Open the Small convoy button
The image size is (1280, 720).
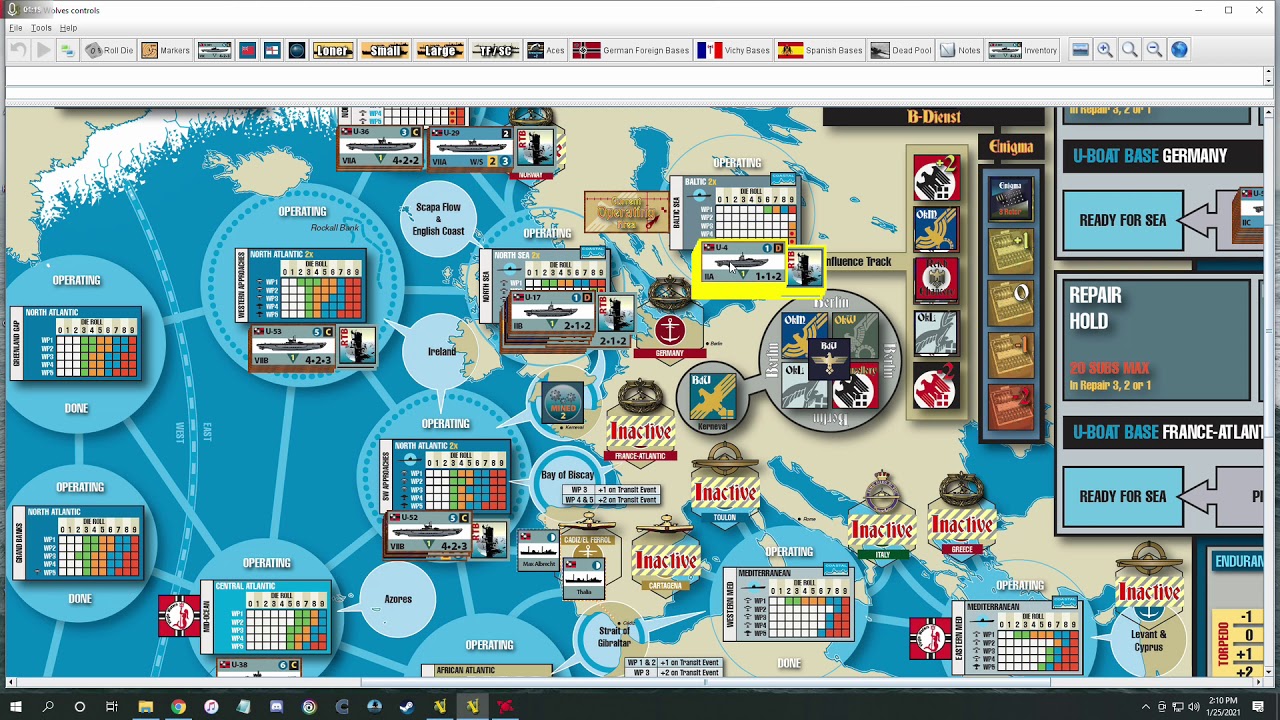click(x=385, y=50)
